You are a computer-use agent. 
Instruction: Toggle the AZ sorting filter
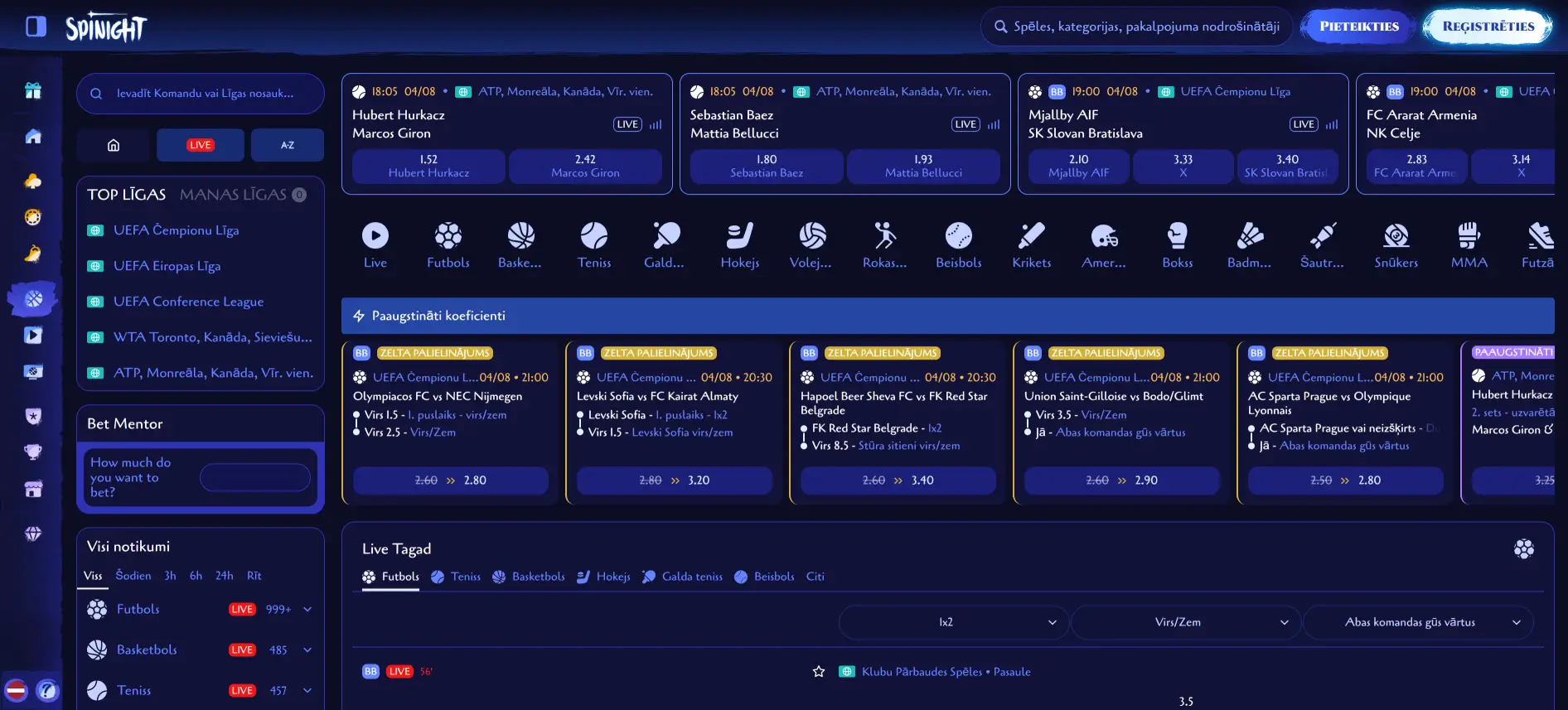coord(288,145)
